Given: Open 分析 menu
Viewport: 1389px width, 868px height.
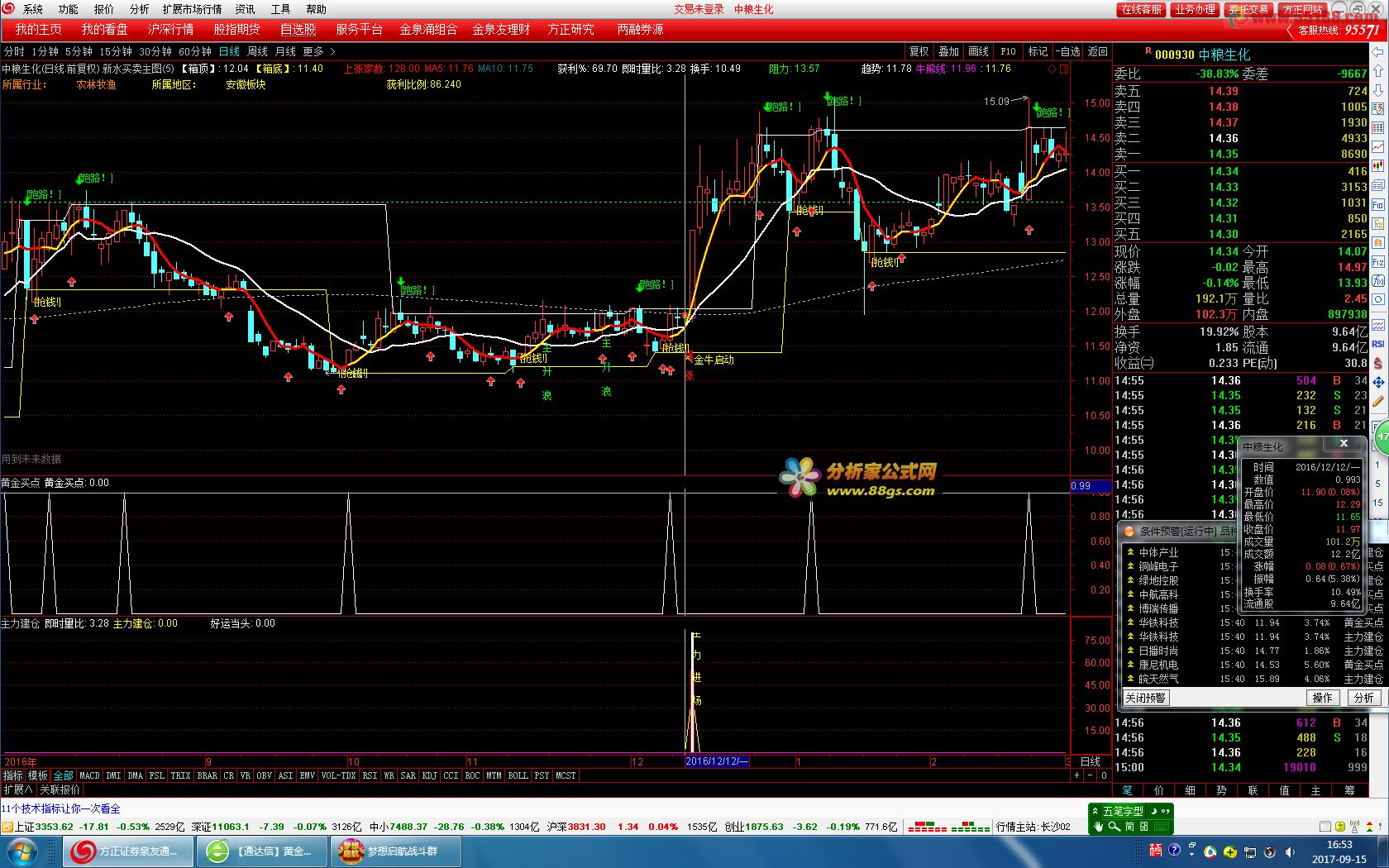Looking at the screenshot, I should pos(139,9).
